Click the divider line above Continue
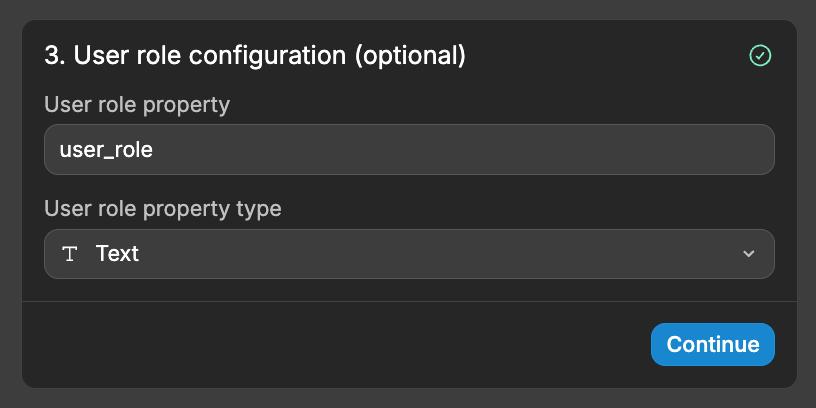This screenshot has width=816, height=408. point(409,301)
